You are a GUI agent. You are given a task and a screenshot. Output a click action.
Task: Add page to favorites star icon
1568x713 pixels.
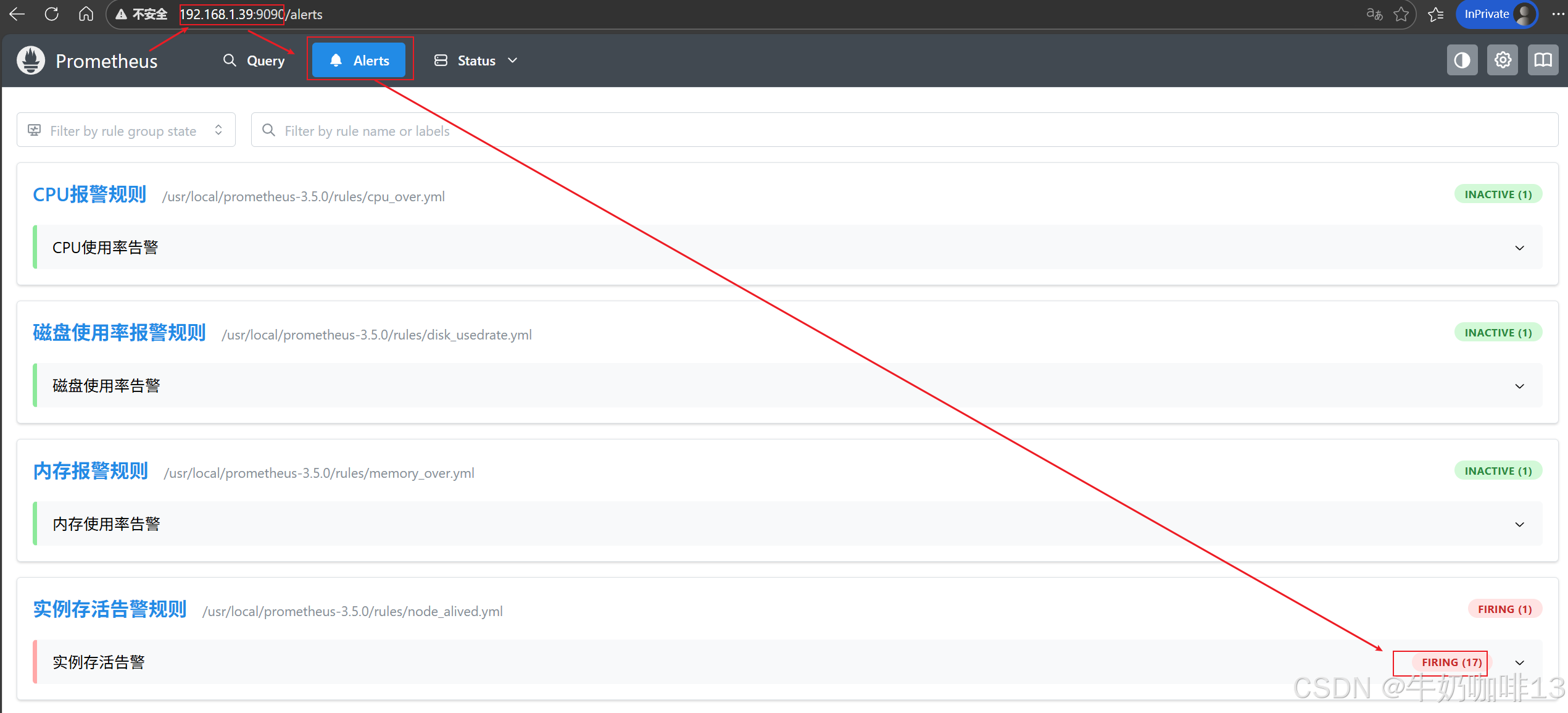pyautogui.click(x=1401, y=14)
